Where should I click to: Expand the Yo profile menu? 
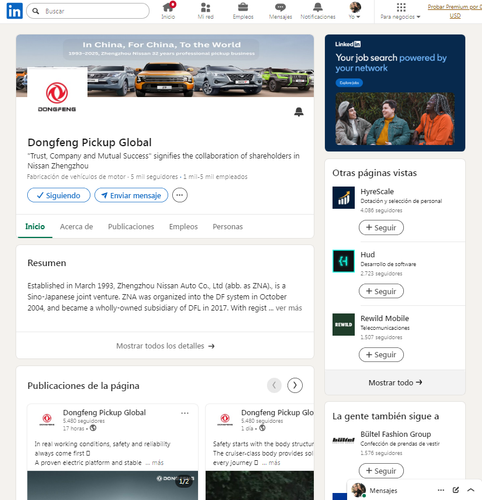[355, 11]
